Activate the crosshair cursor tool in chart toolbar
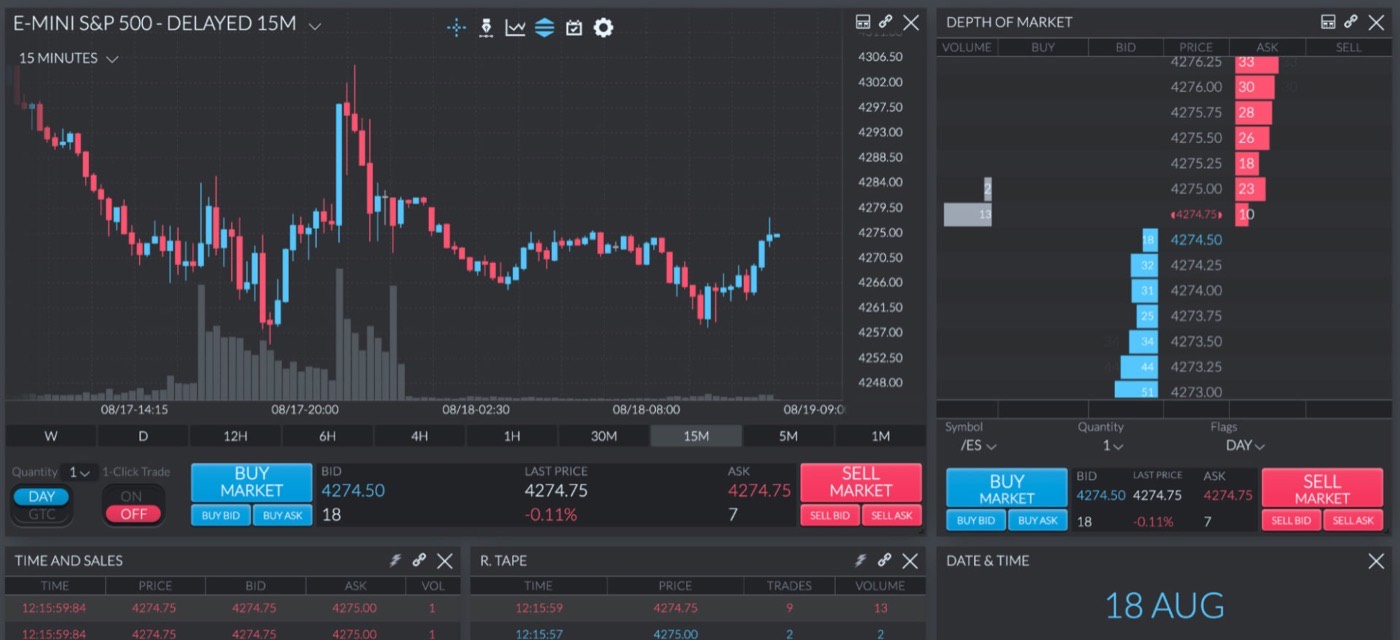 (x=457, y=28)
